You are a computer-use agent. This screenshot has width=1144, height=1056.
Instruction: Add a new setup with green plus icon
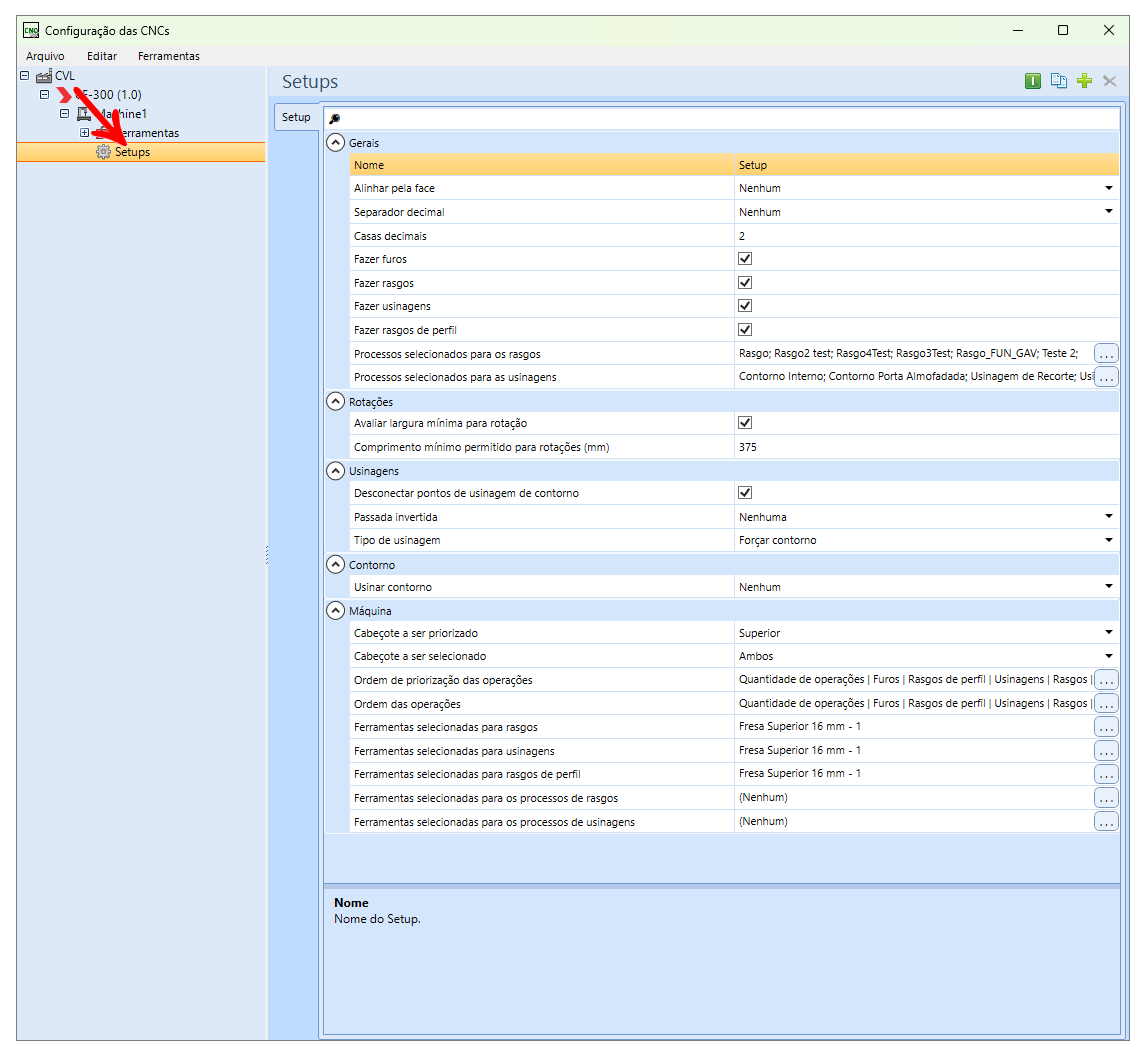pos(1084,81)
